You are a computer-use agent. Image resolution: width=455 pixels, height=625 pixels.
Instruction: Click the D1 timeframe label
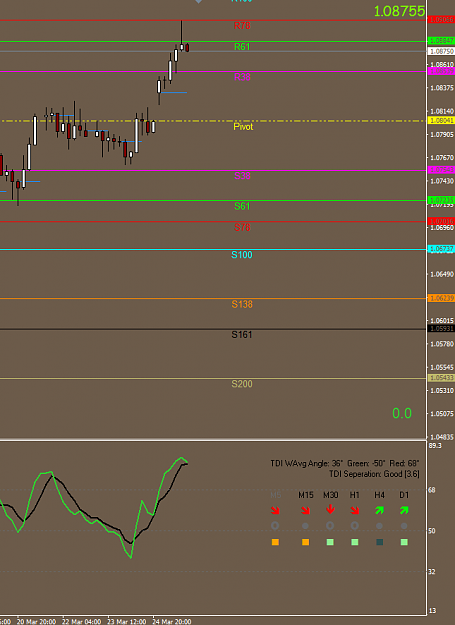click(x=404, y=495)
